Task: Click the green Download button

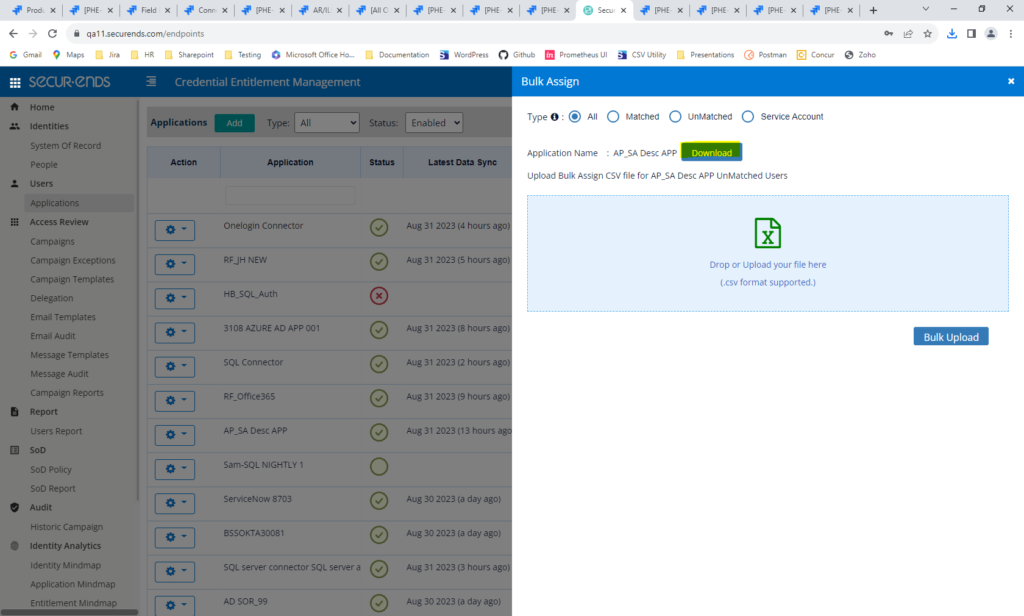Action: point(711,152)
